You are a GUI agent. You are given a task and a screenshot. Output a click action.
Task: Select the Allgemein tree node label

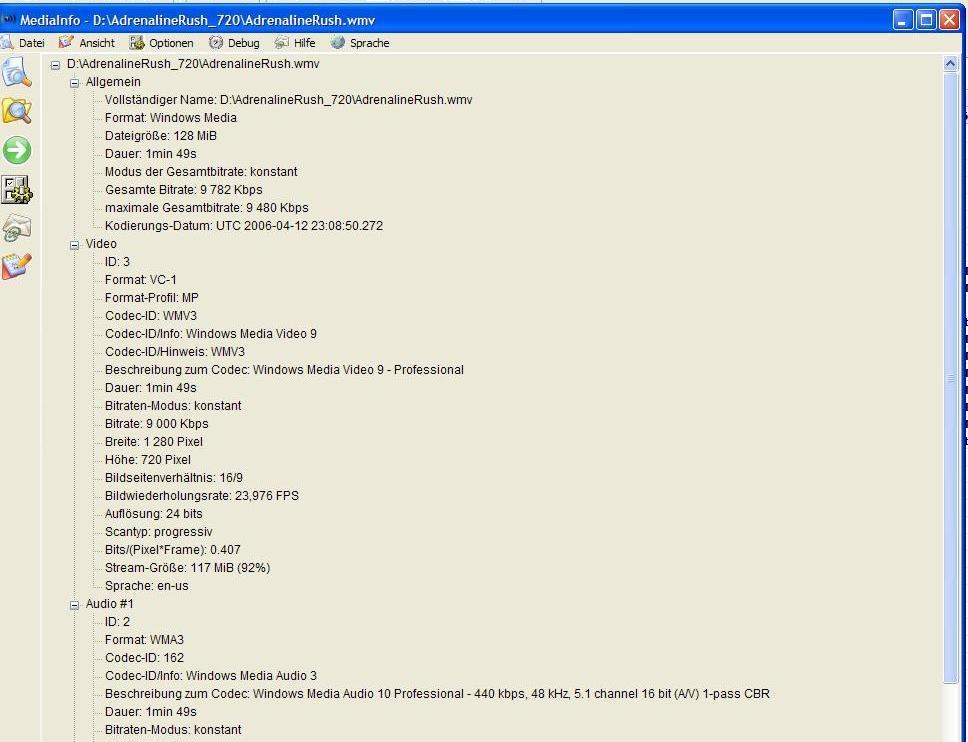pos(113,82)
